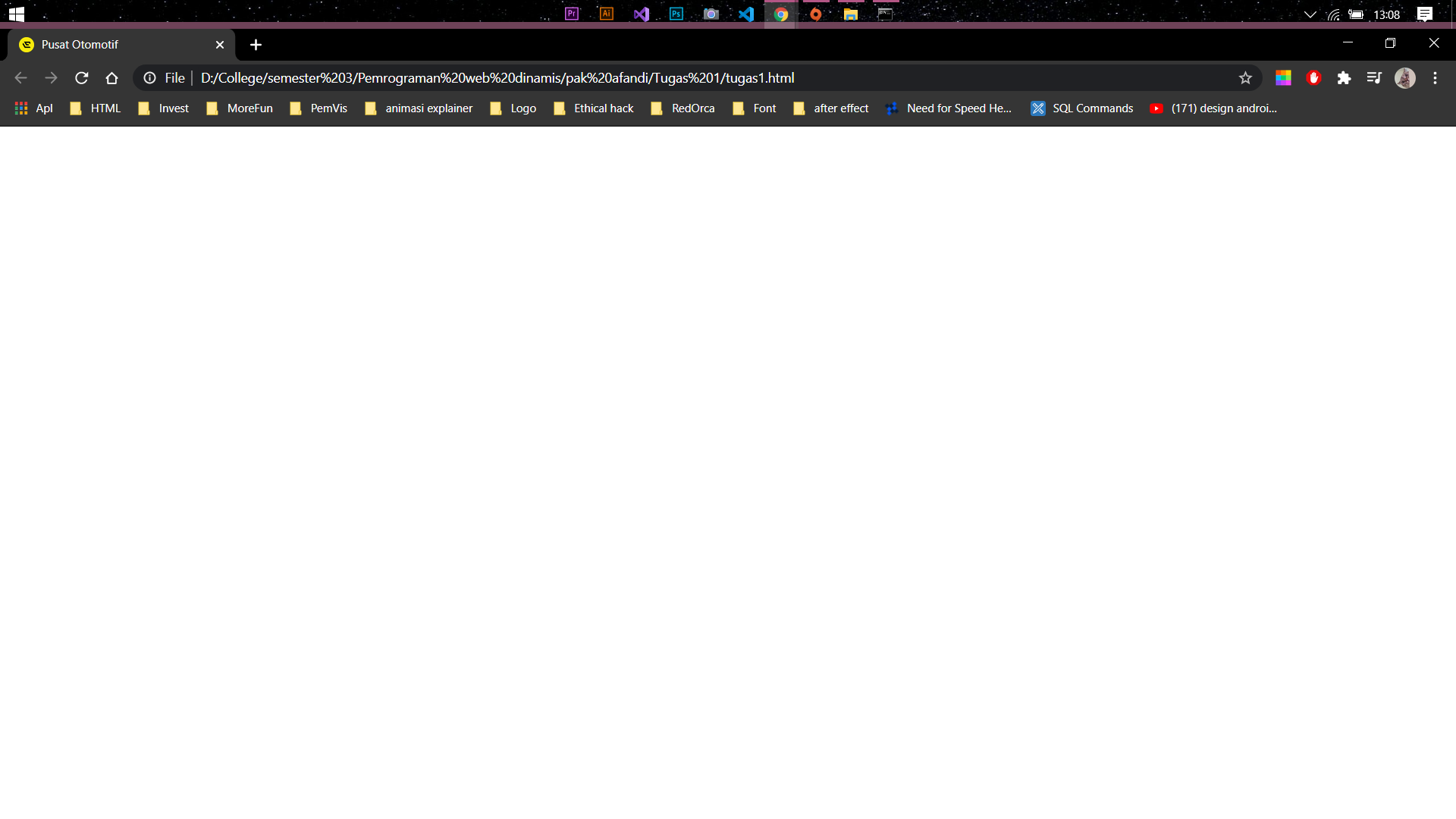
Task: Open a new tab with plus button
Action: pos(256,45)
